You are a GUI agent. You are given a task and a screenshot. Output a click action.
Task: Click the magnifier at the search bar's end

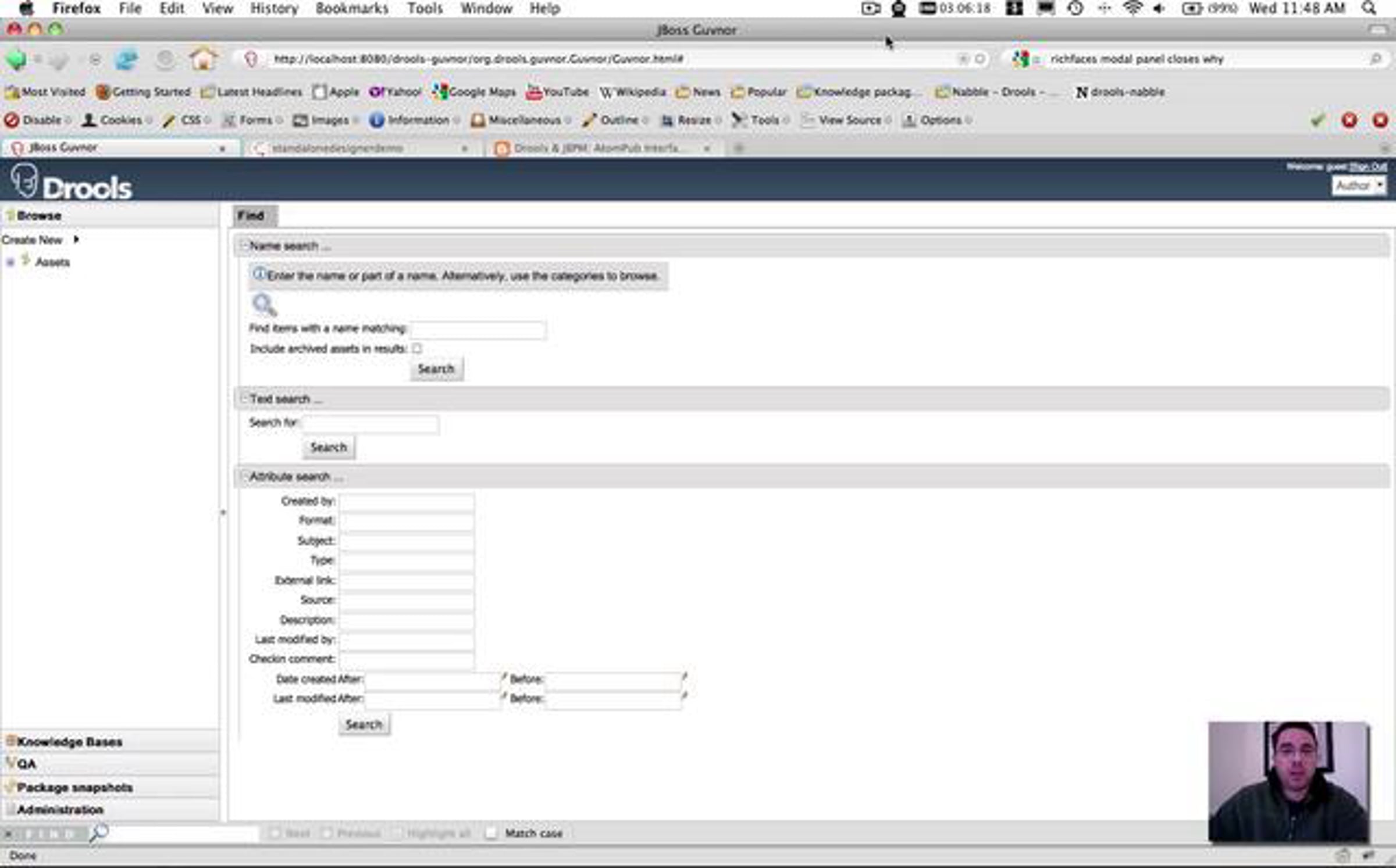point(1376,59)
